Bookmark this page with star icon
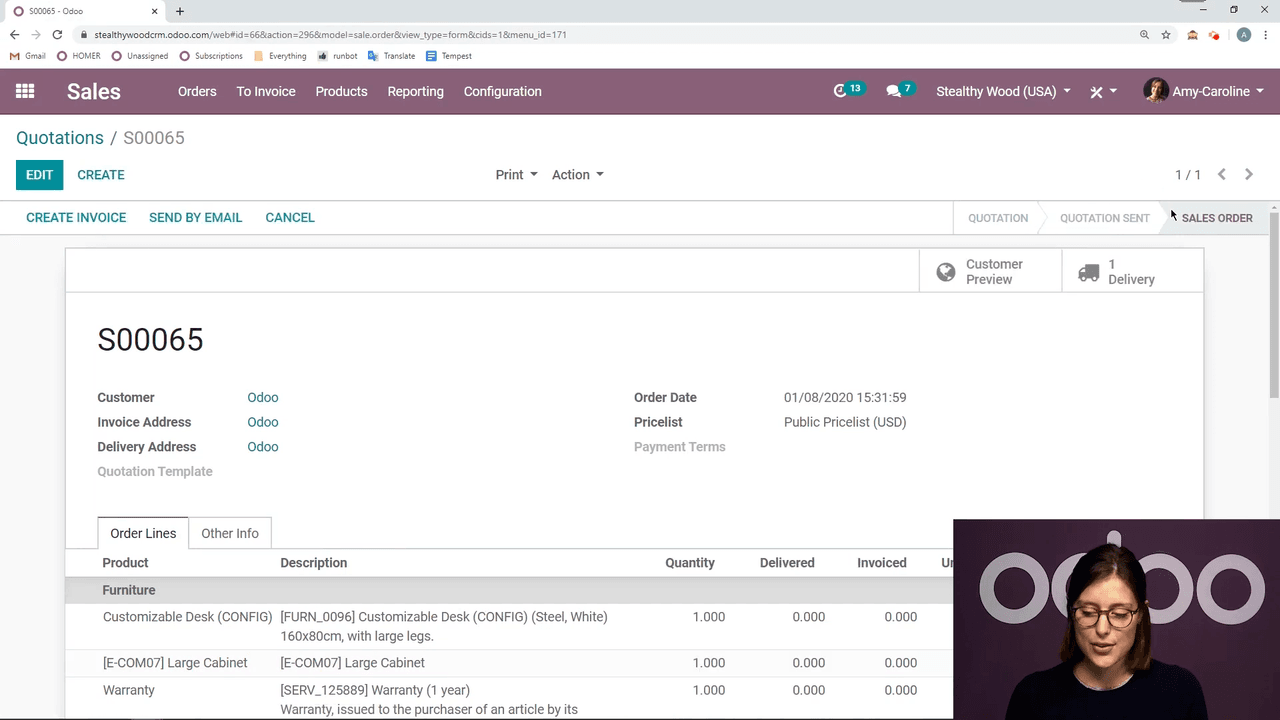The image size is (1280, 720). pyautogui.click(x=1166, y=35)
